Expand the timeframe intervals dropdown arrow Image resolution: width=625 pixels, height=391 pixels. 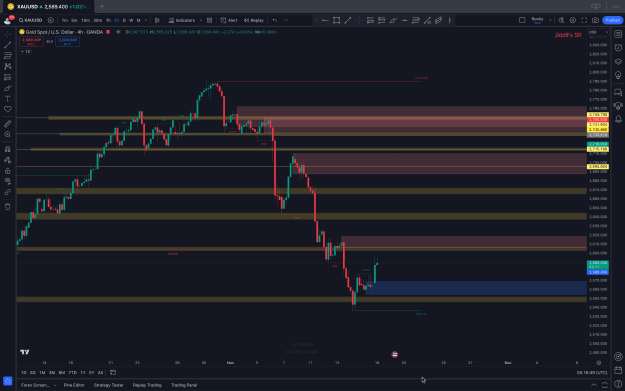[x=146, y=20]
